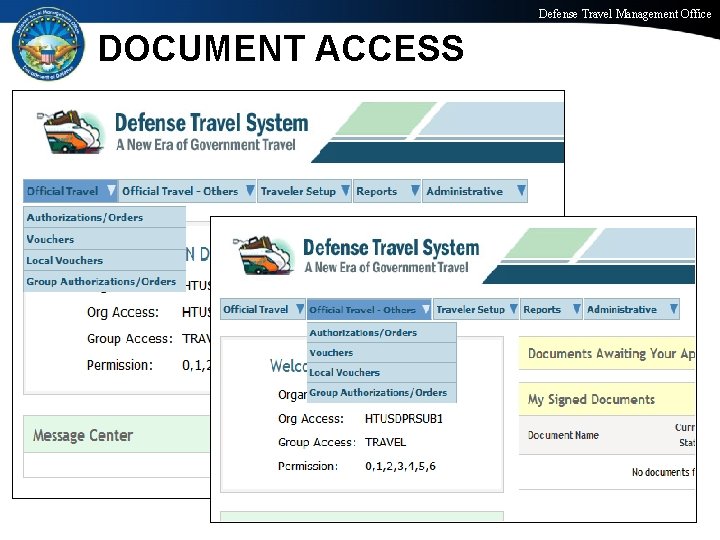Select Local Vouchers under Official Travel - Others
The height and width of the screenshot is (540, 720).
[x=382, y=372]
